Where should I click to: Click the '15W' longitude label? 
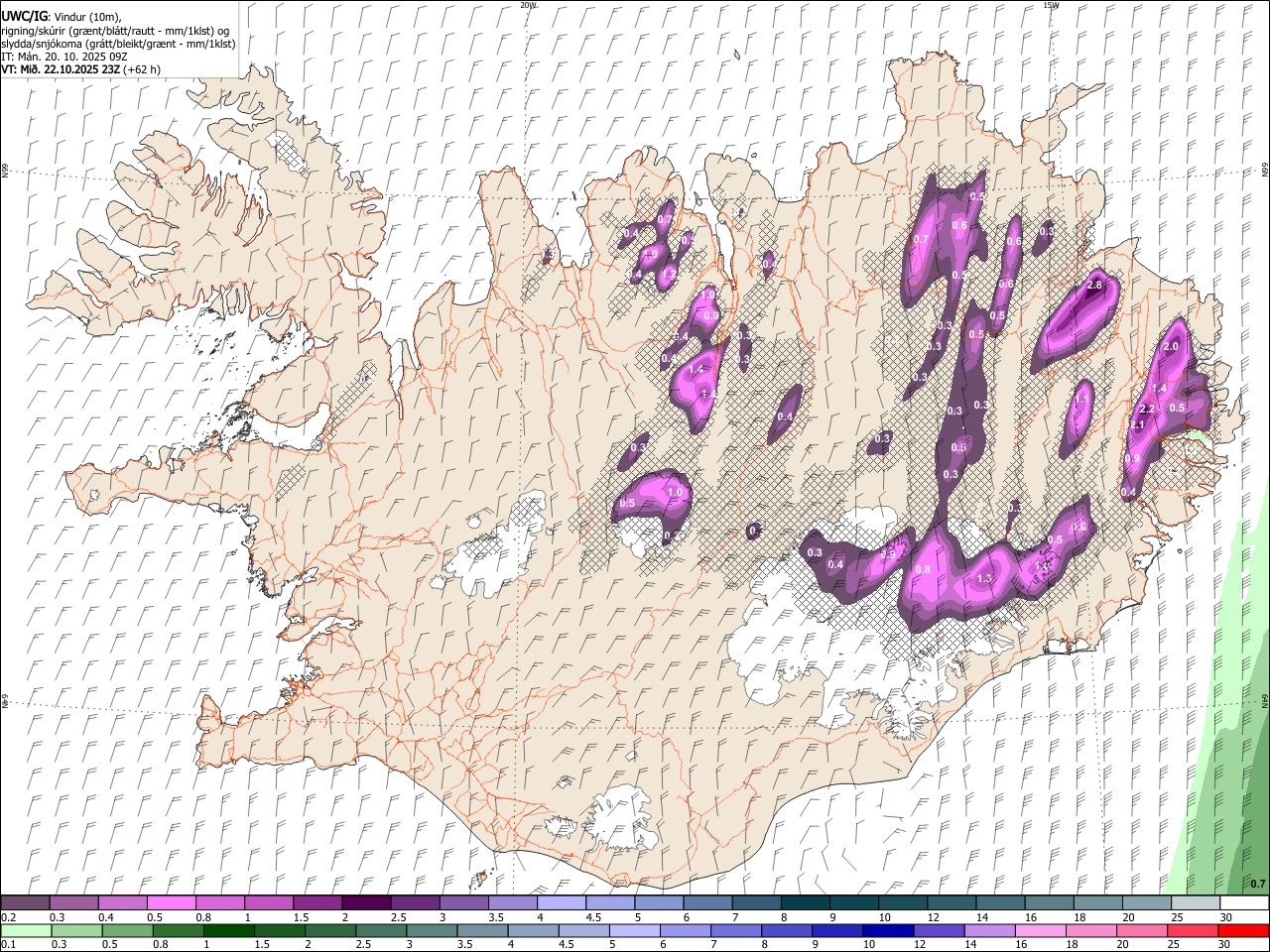(1051, 5)
